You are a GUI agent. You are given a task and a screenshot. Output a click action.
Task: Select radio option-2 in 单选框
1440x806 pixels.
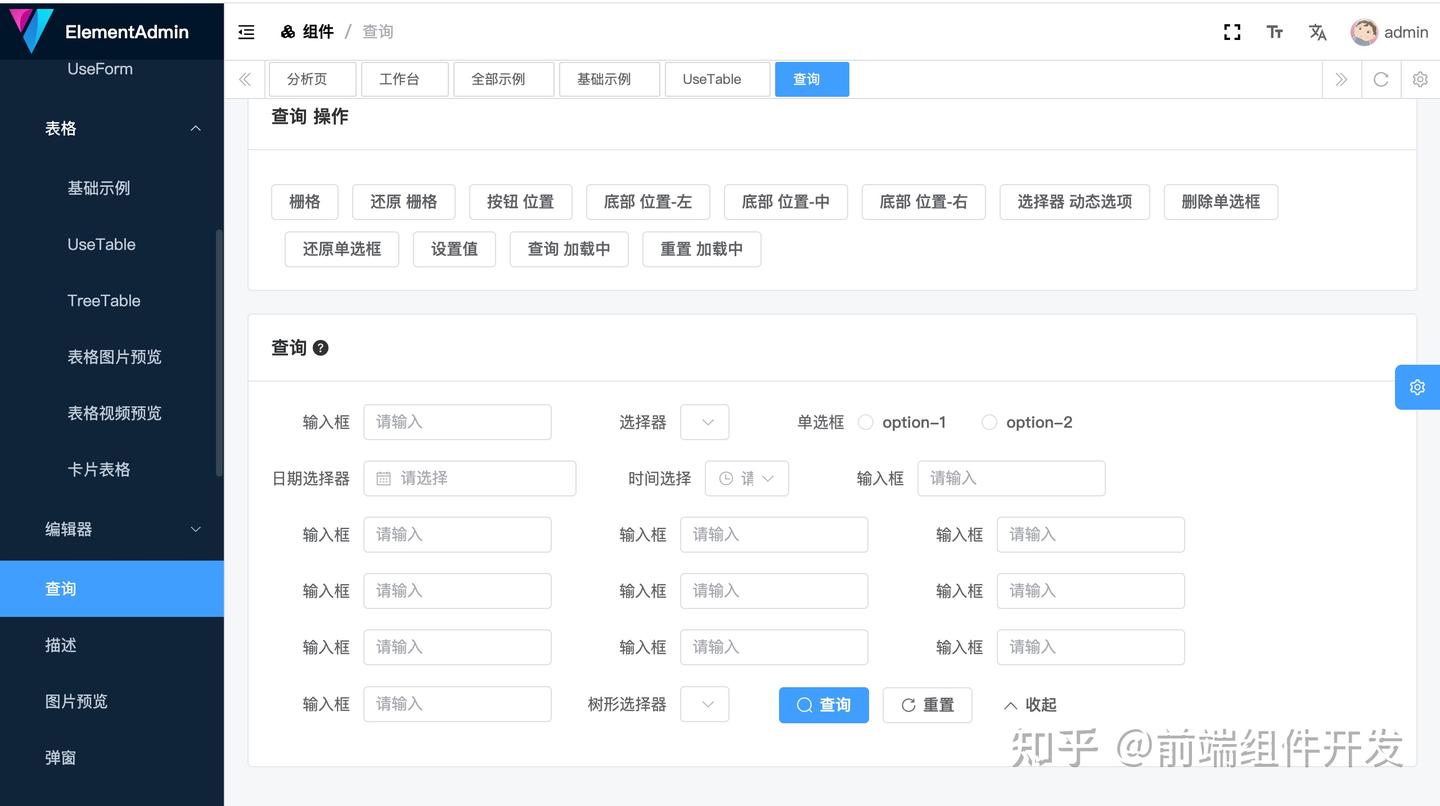tap(989, 422)
